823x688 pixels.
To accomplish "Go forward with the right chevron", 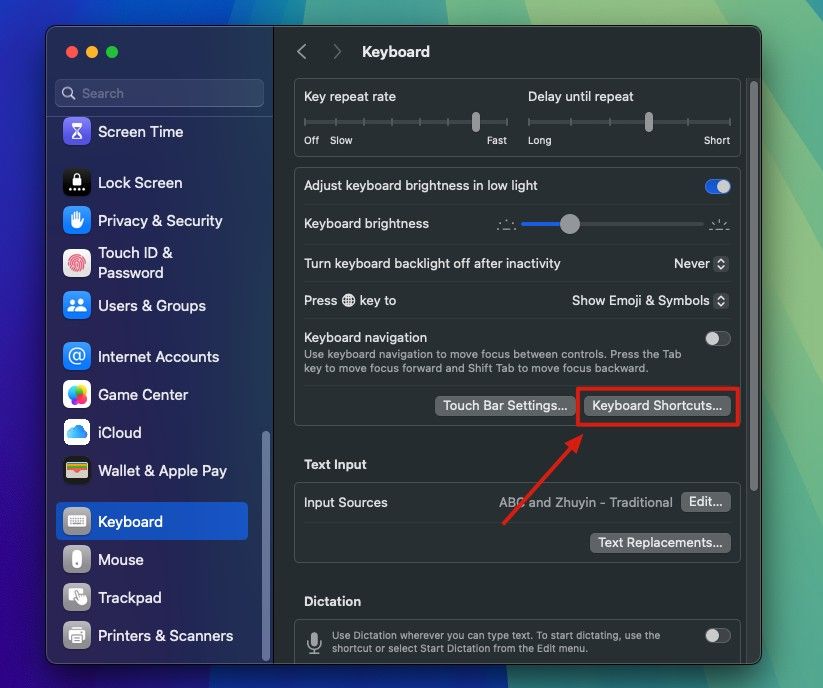I will pyautogui.click(x=337, y=51).
